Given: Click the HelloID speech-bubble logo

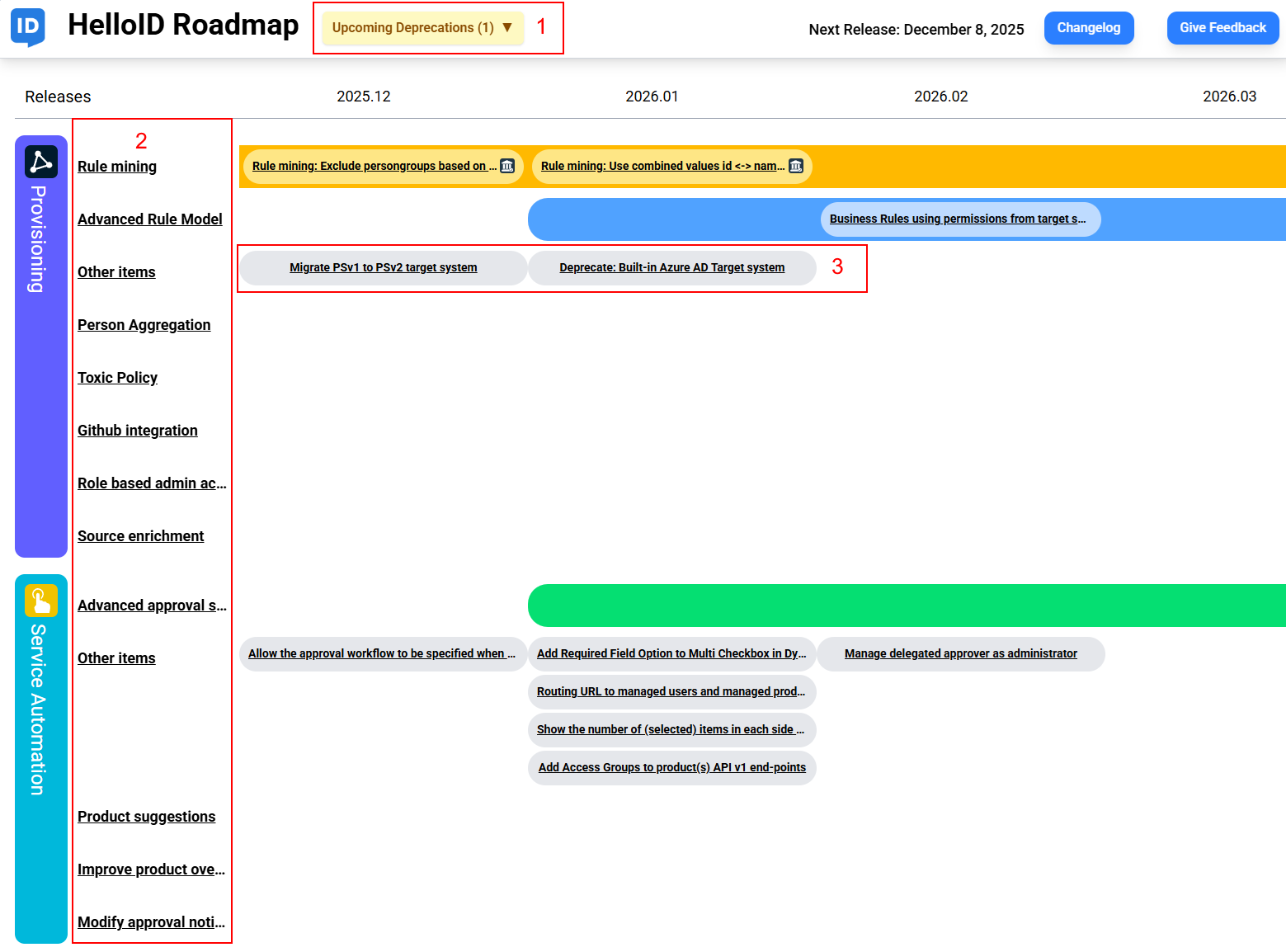Looking at the screenshot, I should pos(26,27).
